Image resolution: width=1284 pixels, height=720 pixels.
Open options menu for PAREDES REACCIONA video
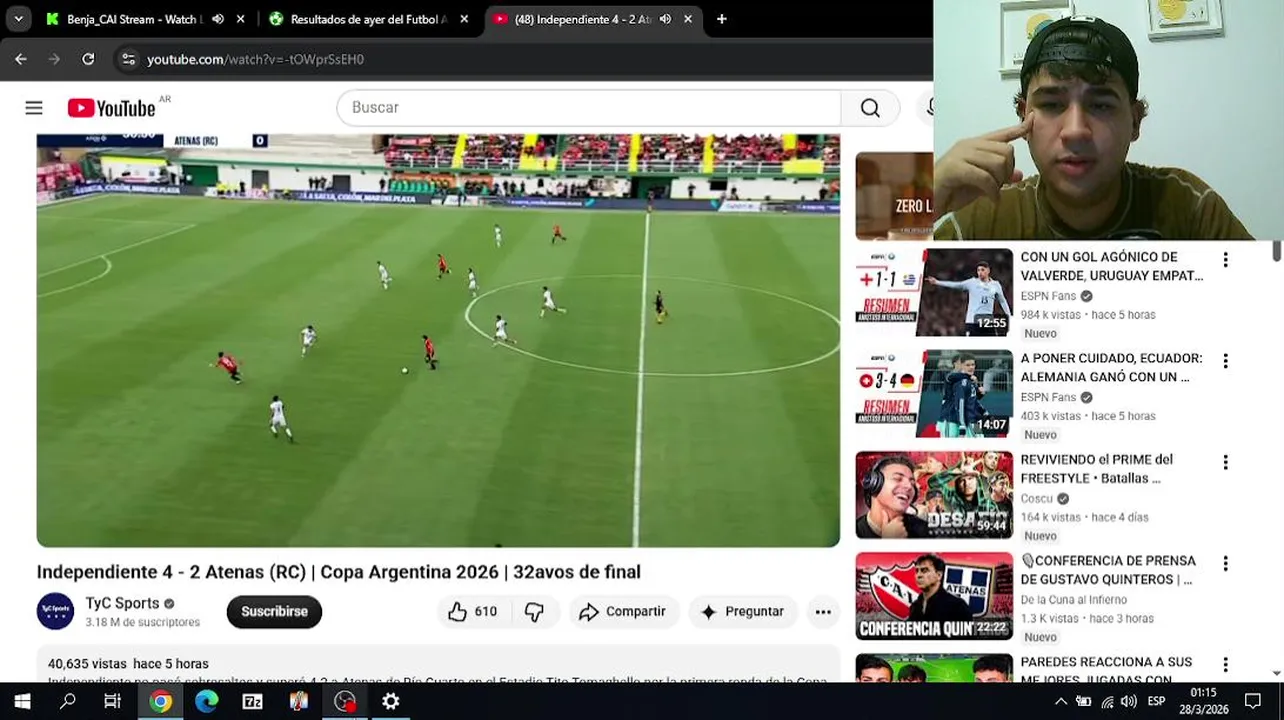1225,665
